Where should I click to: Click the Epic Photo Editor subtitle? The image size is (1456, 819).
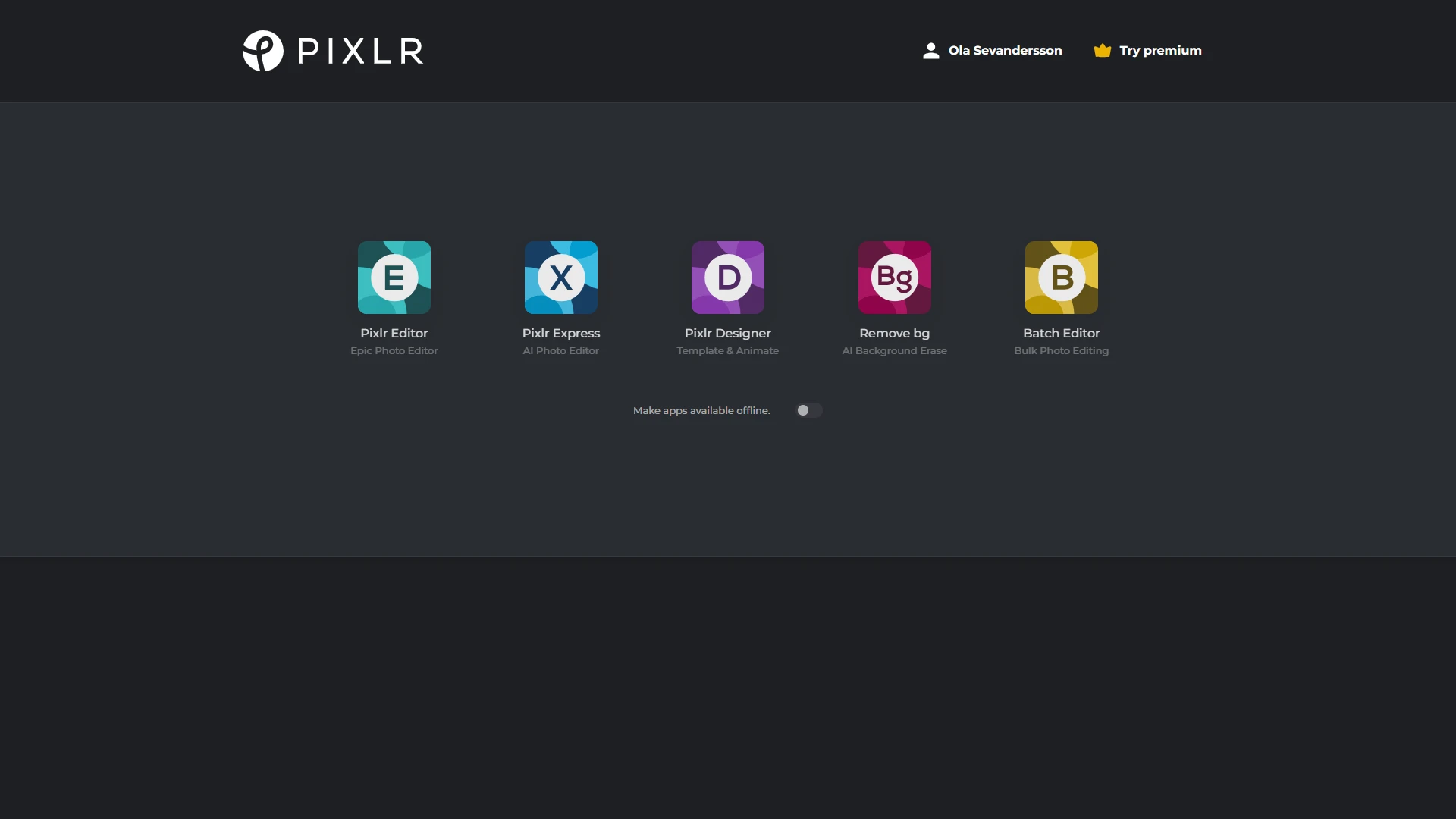394,351
